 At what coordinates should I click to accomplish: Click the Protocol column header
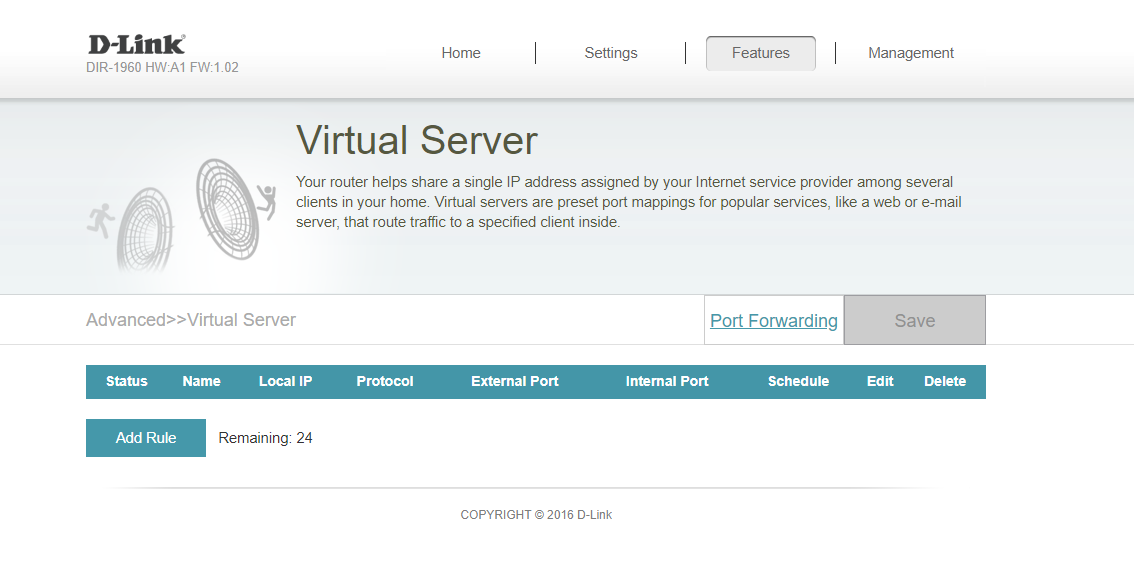(x=385, y=381)
